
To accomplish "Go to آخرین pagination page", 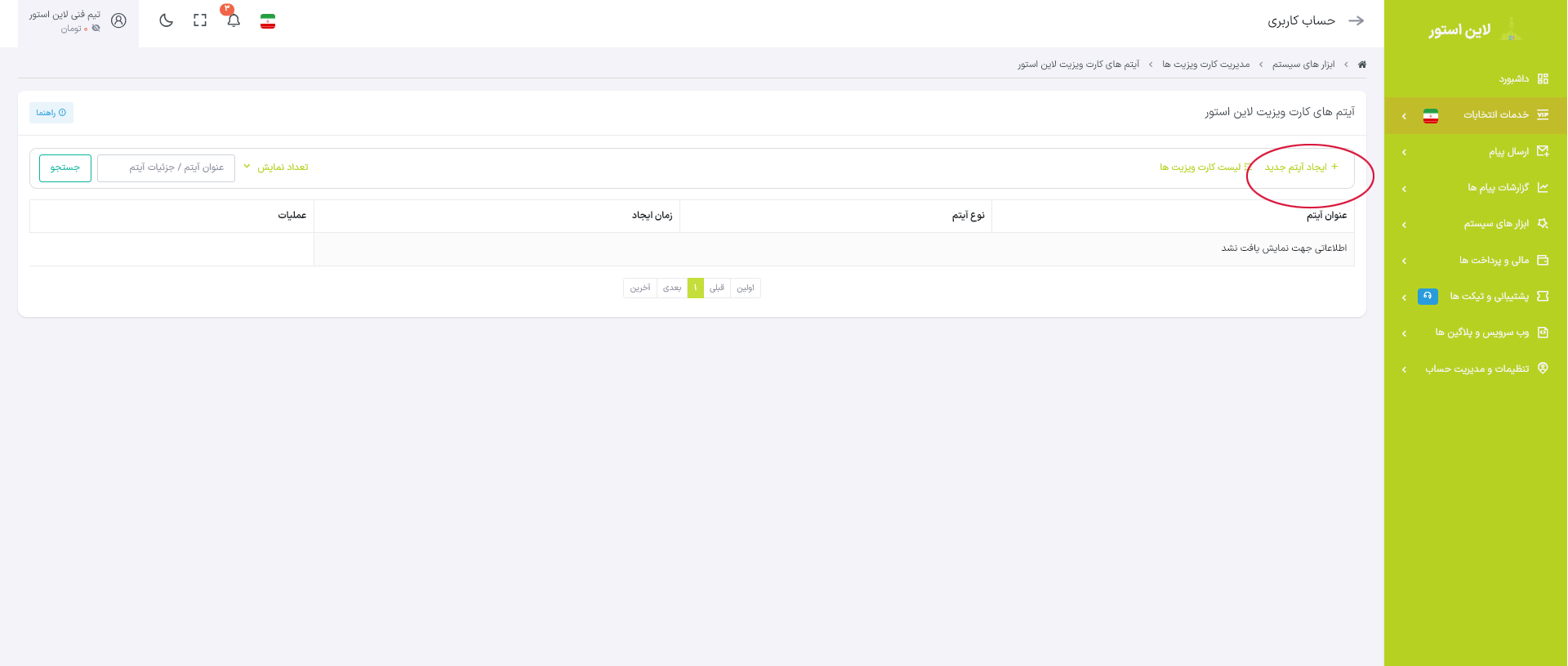I will (x=640, y=288).
